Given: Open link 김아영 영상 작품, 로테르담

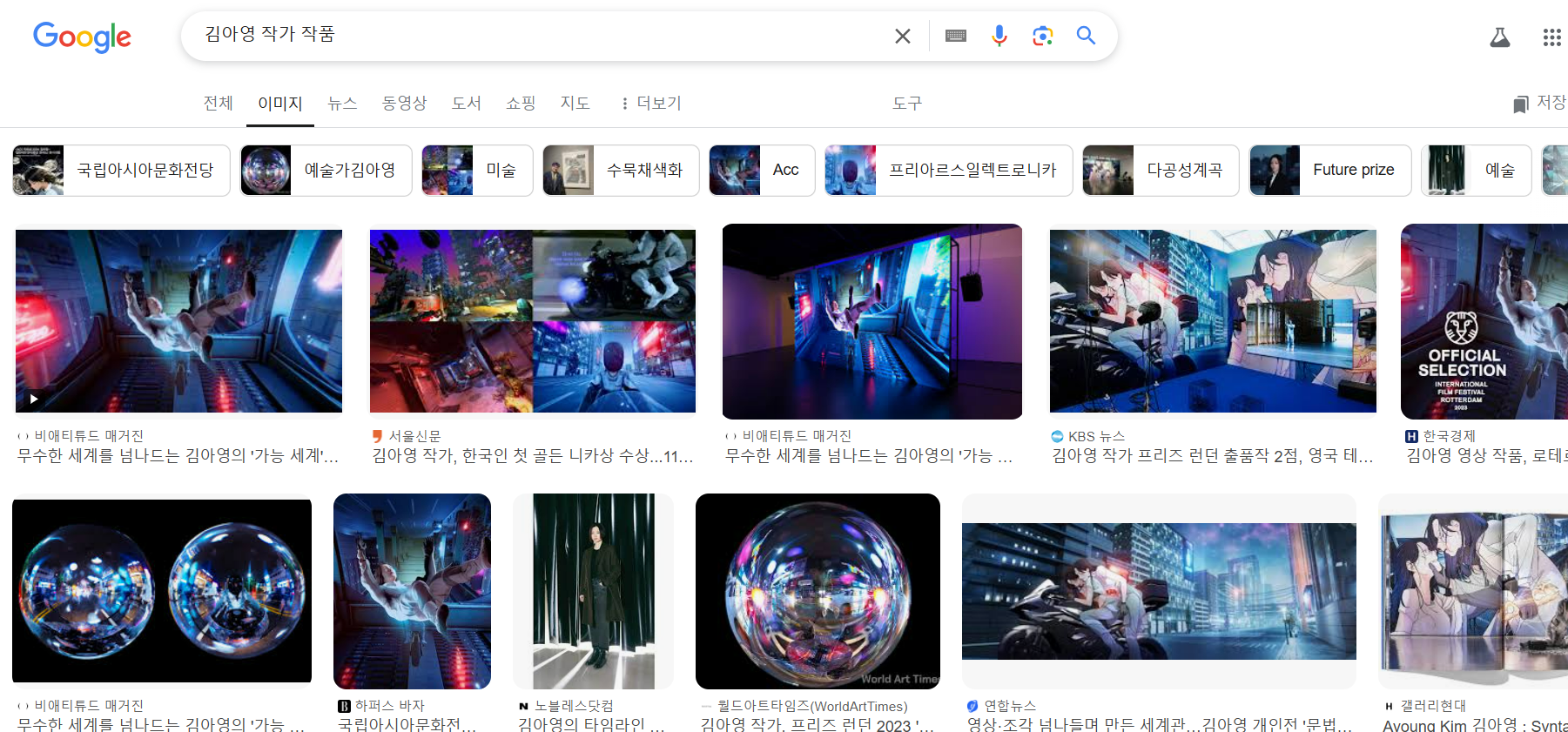Looking at the screenshot, I should pyautogui.click(x=1487, y=455).
